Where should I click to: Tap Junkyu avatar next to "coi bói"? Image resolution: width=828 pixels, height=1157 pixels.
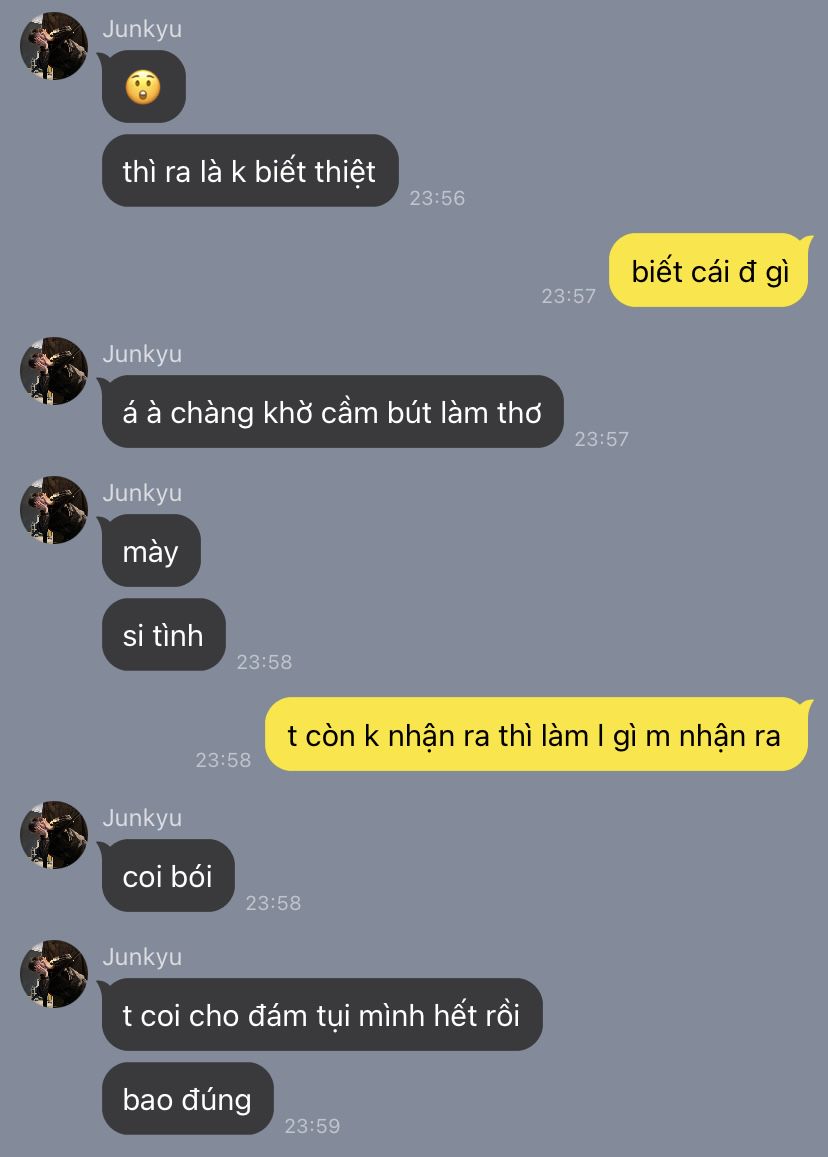tap(54, 835)
